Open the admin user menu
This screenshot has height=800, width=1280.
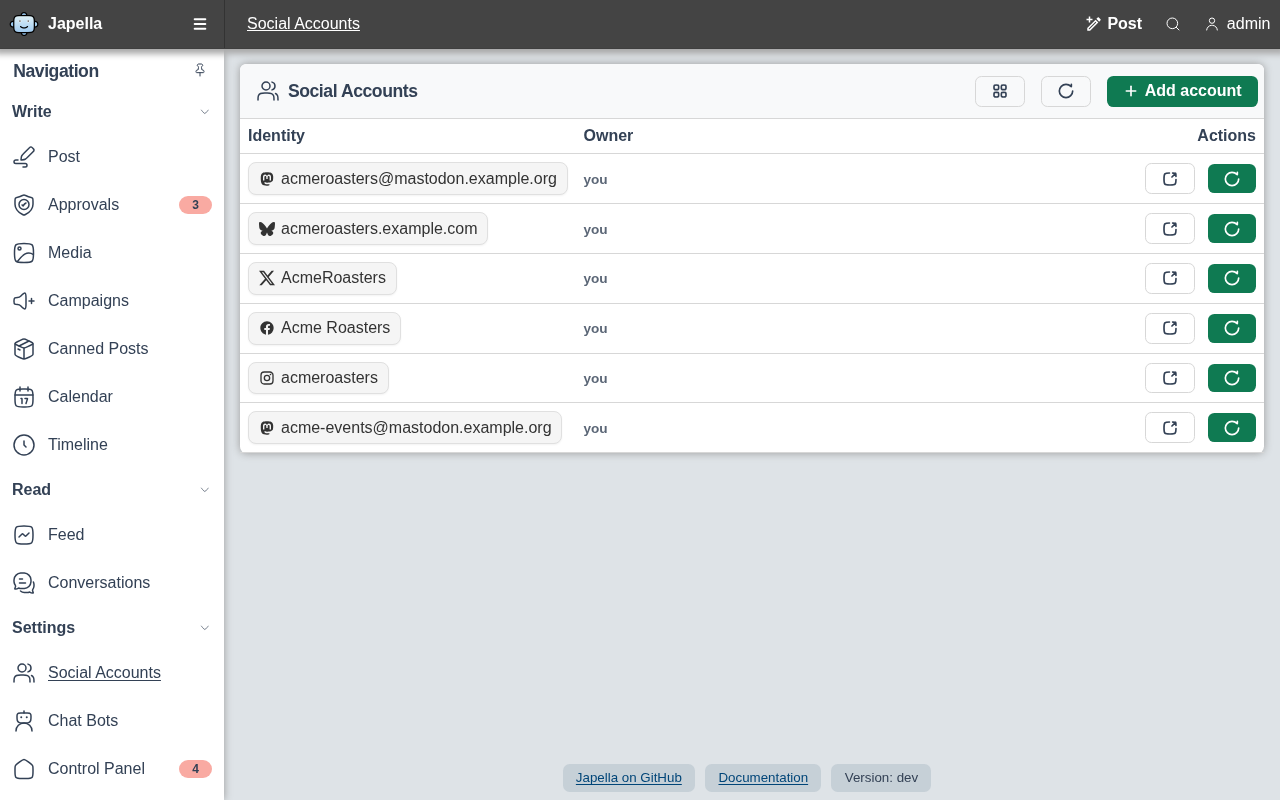coord(1237,24)
